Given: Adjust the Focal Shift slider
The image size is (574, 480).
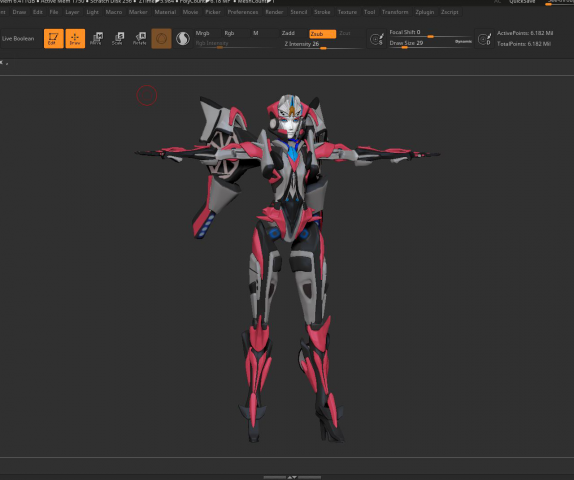Looking at the screenshot, I should click(430, 33).
